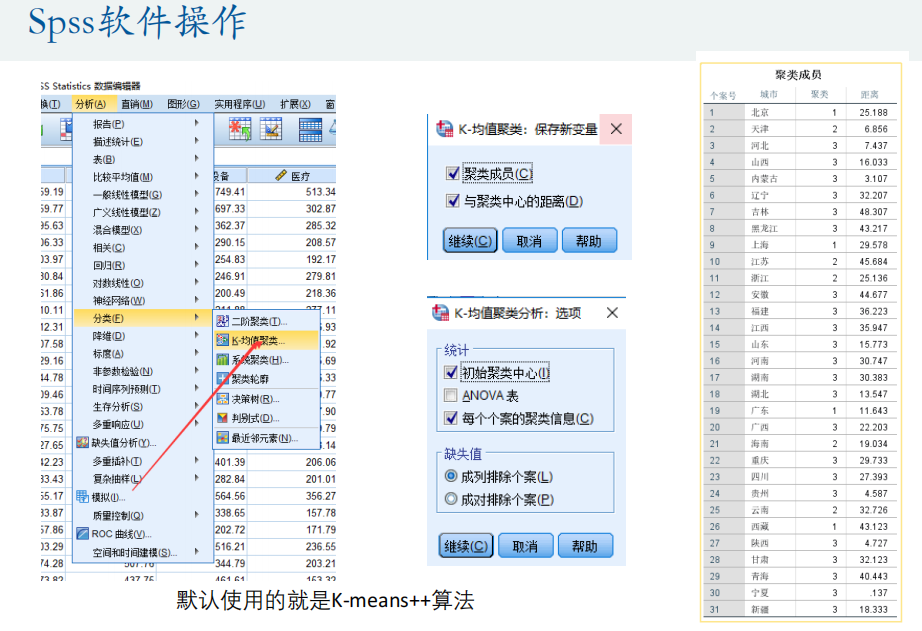Select the 成列排除个案(L) radio button
Screen dimensions: 922x631
[x=451, y=476]
